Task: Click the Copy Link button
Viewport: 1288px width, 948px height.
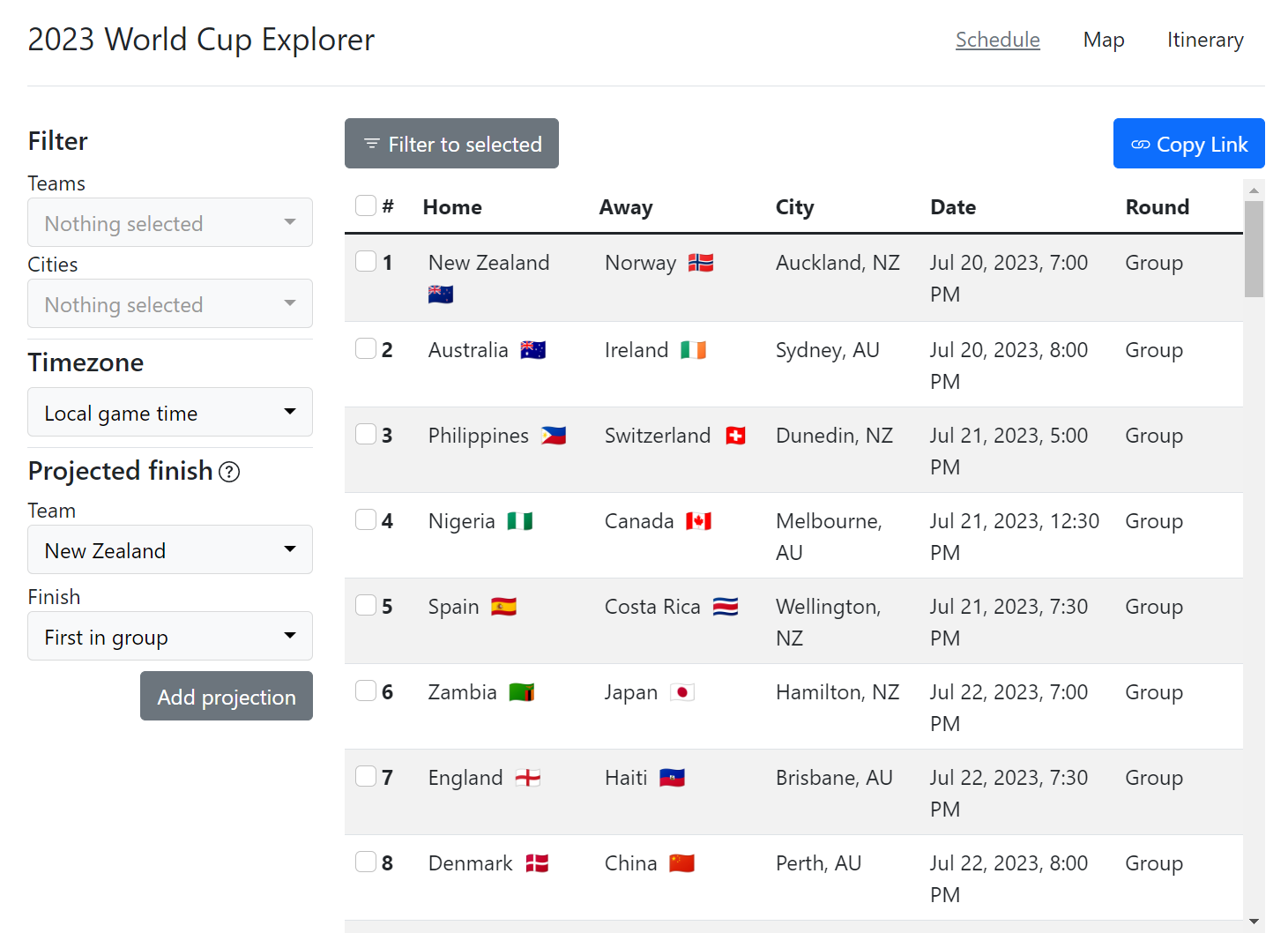Action: 1188,144
